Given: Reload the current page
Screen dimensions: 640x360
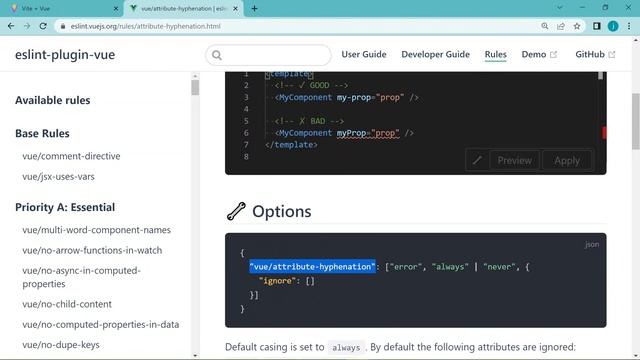Looking at the screenshot, I should pyautogui.click(x=43, y=26).
